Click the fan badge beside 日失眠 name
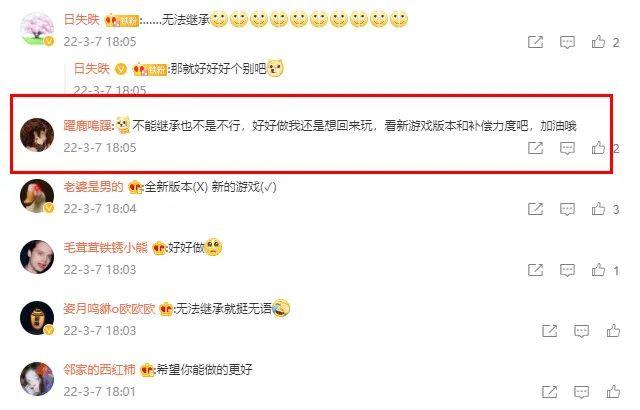The width and height of the screenshot is (640, 410). pos(122,20)
